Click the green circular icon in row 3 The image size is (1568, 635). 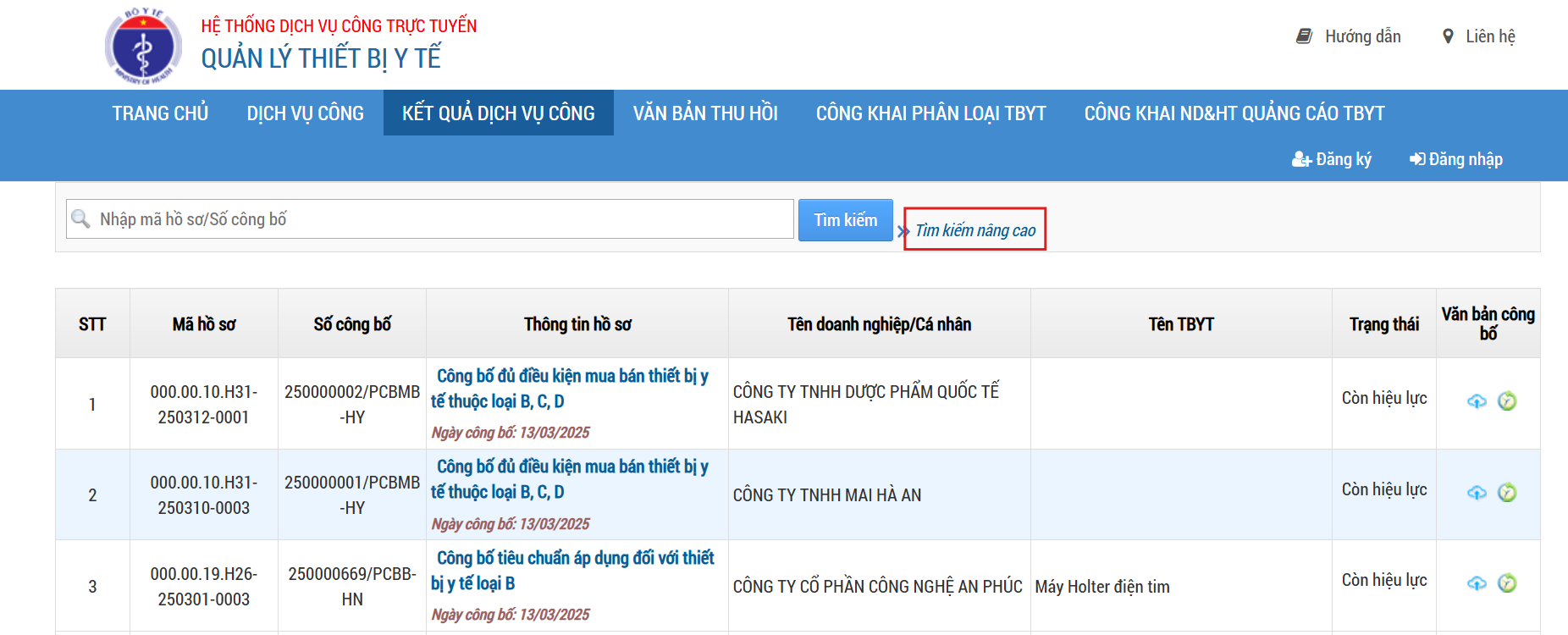(x=1507, y=583)
